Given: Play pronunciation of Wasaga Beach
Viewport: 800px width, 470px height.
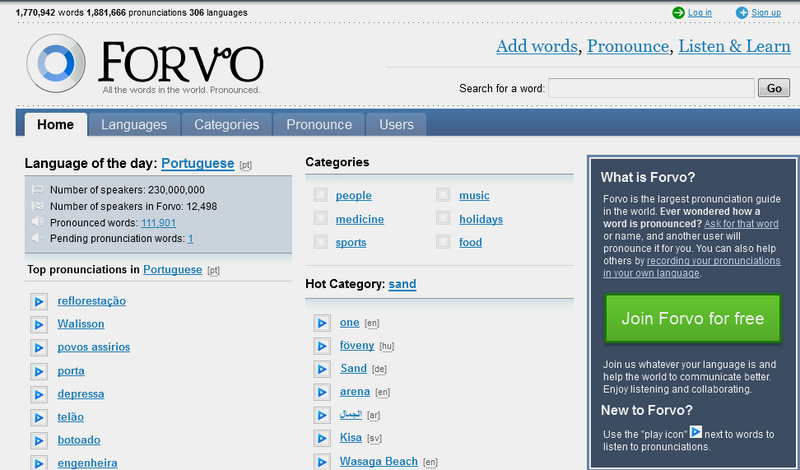Looking at the screenshot, I should coord(322,462).
